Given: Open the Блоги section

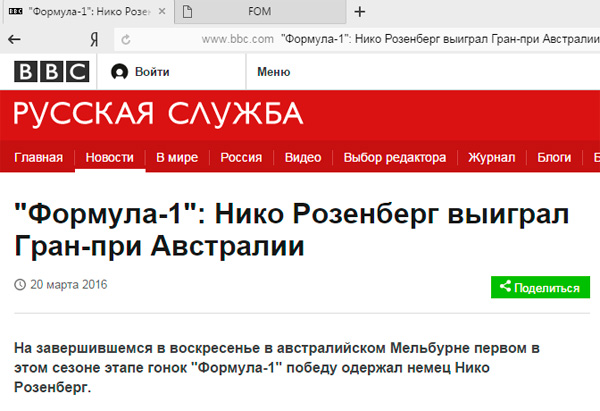Looking at the screenshot, I should [554, 158].
